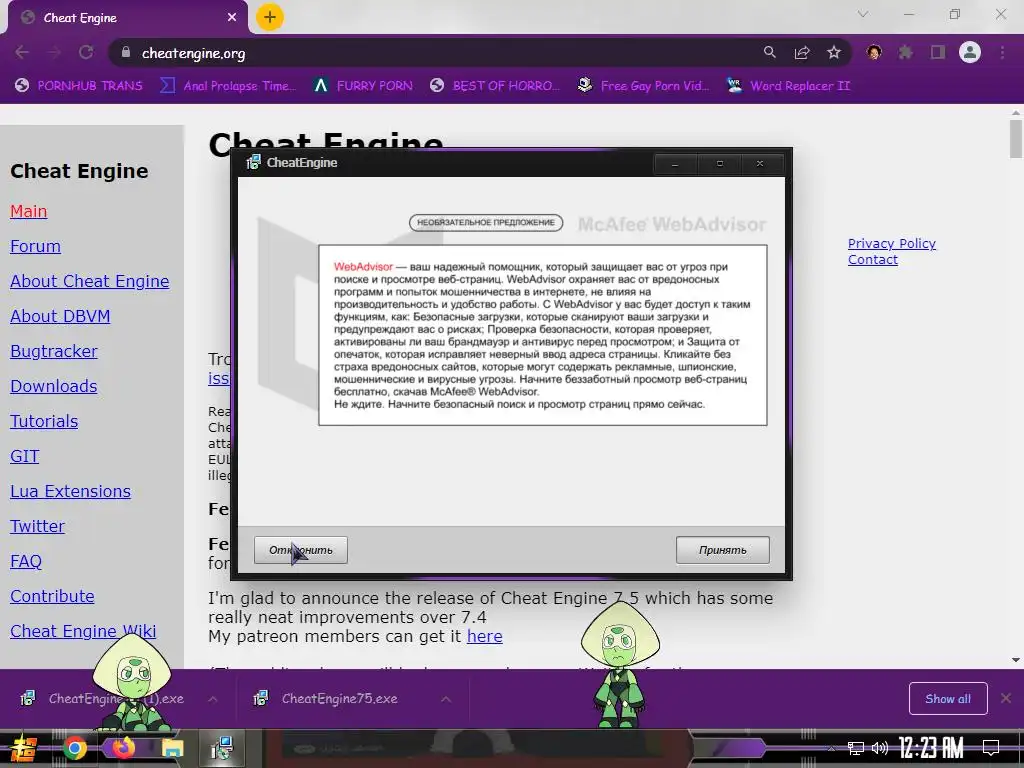Open the Tutorials sidebar link
This screenshot has width=1024, height=768.
point(44,421)
